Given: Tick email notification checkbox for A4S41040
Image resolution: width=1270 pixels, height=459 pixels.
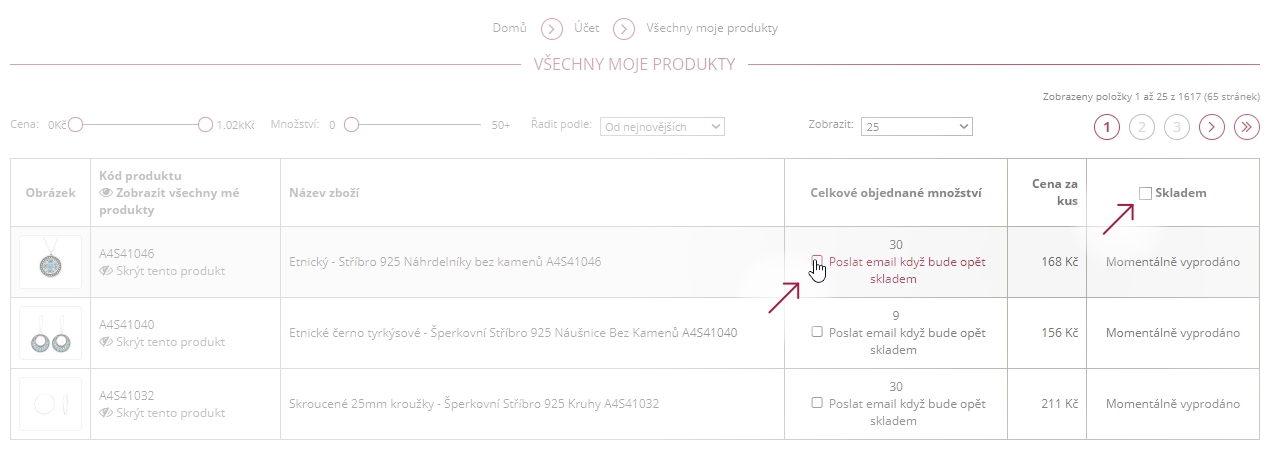Looking at the screenshot, I should tap(817, 331).
